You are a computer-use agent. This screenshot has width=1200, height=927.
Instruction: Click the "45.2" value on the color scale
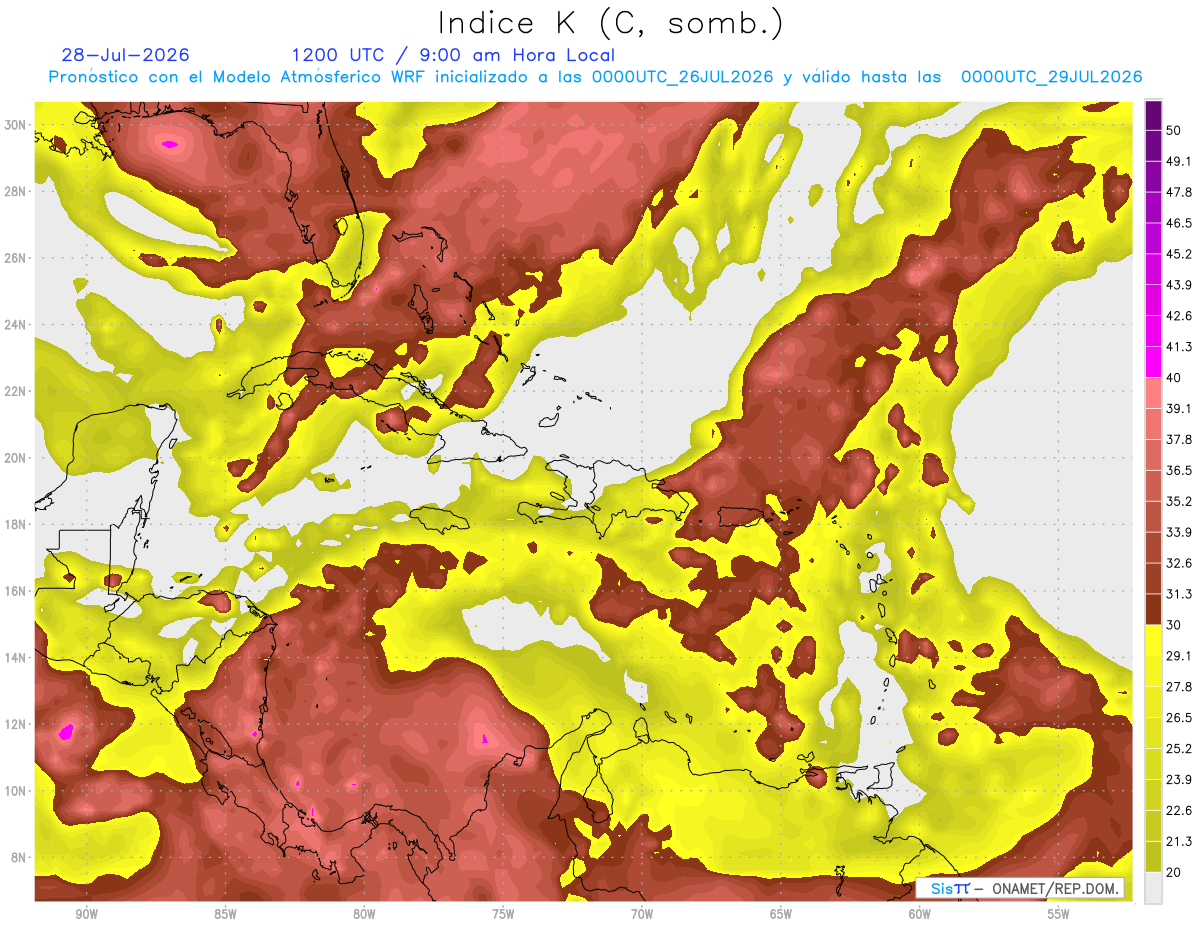[x=1178, y=254]
